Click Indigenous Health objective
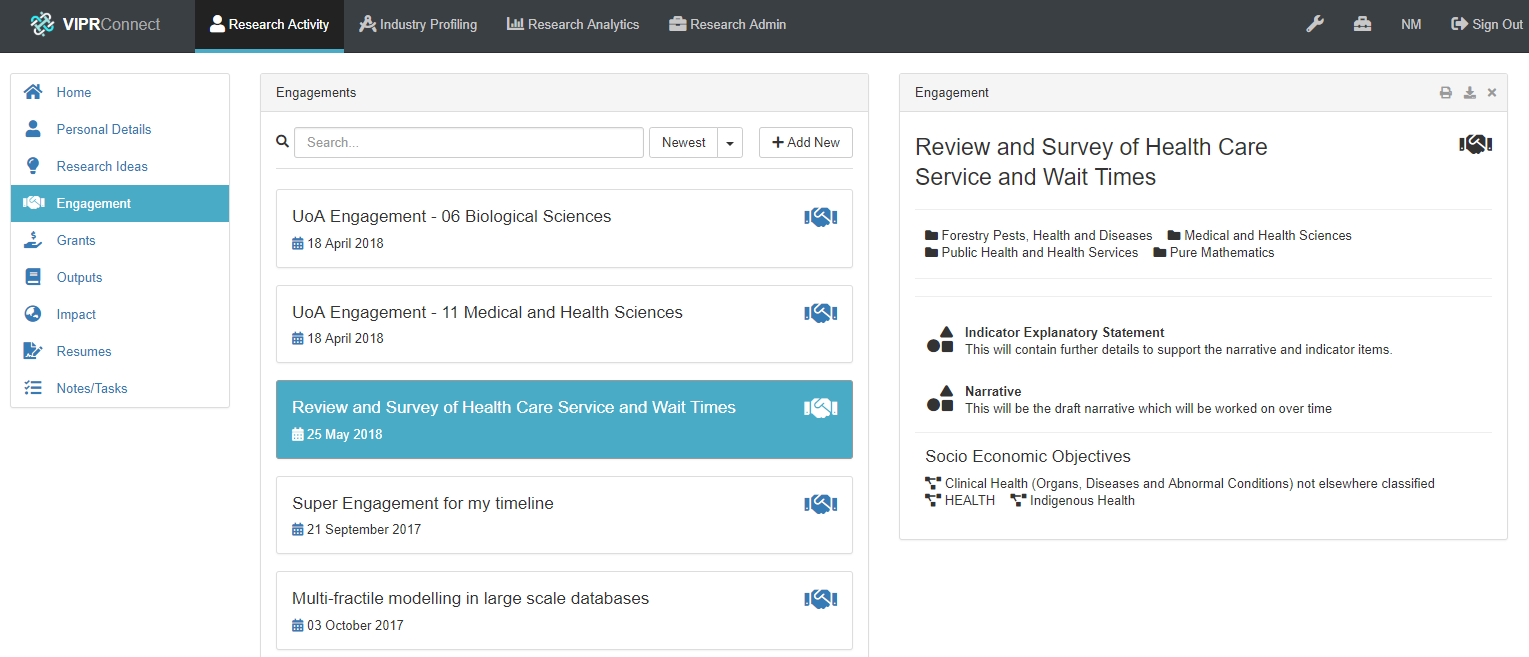This screenshot has height=657, width=1529. click(x=1072, y=501)
